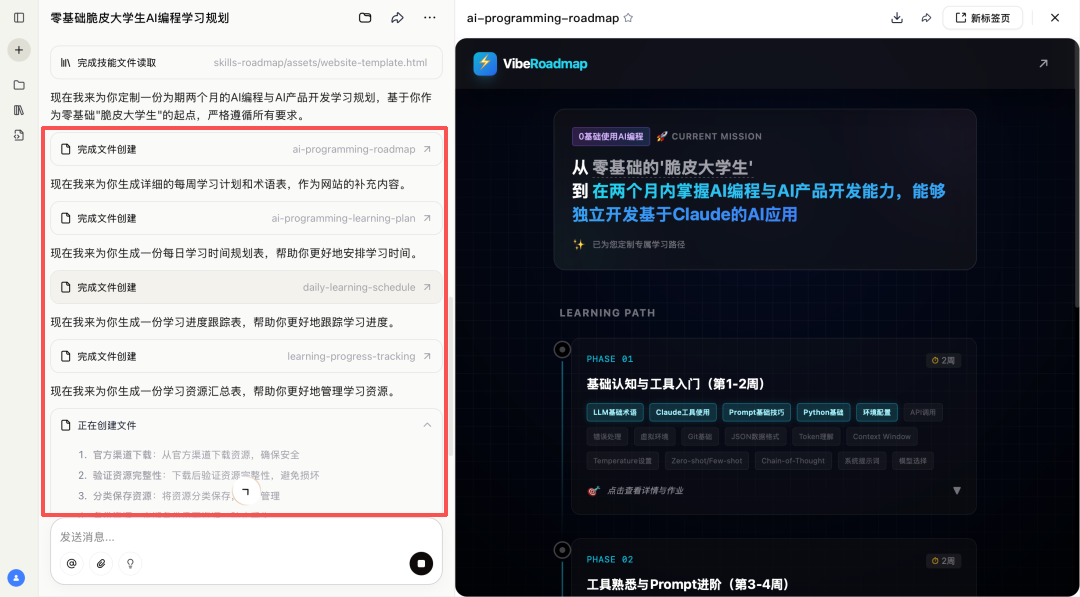Select the JSON数据格式 tag
The image size is (1080, 597).
click(x=755, y=437)
